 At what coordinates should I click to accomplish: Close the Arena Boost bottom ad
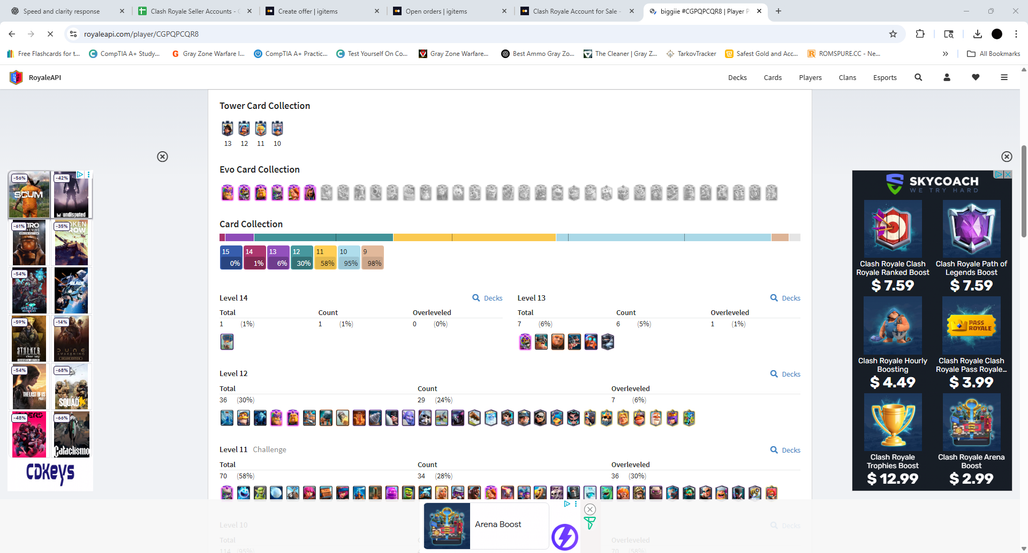coord(589,509)
